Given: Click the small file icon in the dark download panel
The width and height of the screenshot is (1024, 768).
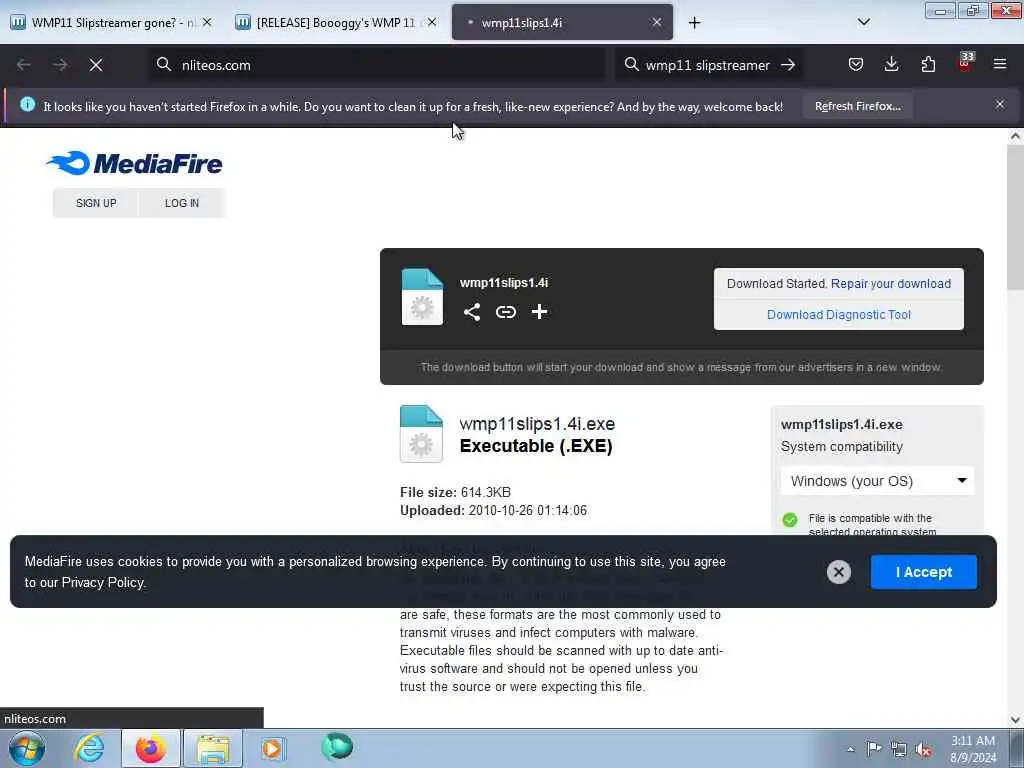Looking at the screenshot, I should point(422,296).
